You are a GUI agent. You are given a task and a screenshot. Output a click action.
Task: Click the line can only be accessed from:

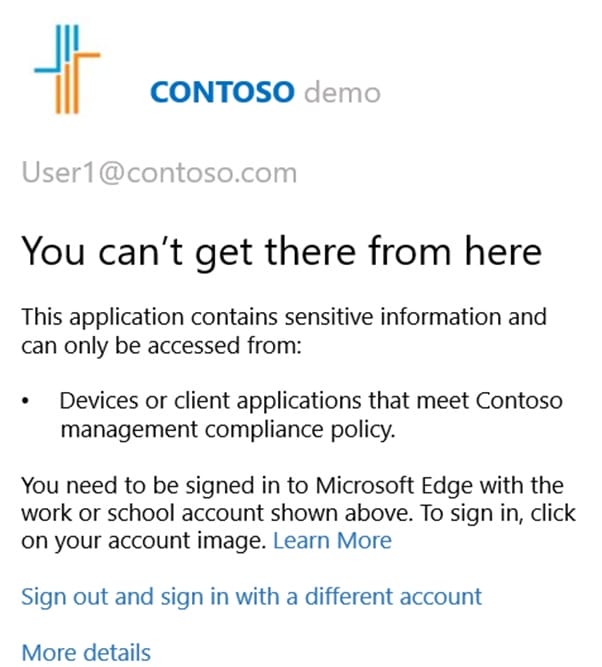tap(162, 345)
